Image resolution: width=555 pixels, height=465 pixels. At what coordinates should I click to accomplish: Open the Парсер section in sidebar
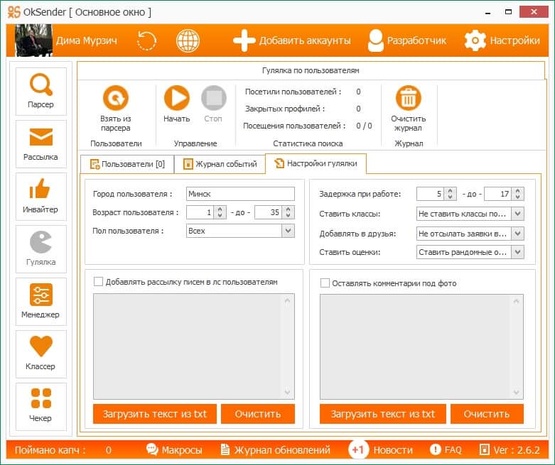[x=41, y=91]
